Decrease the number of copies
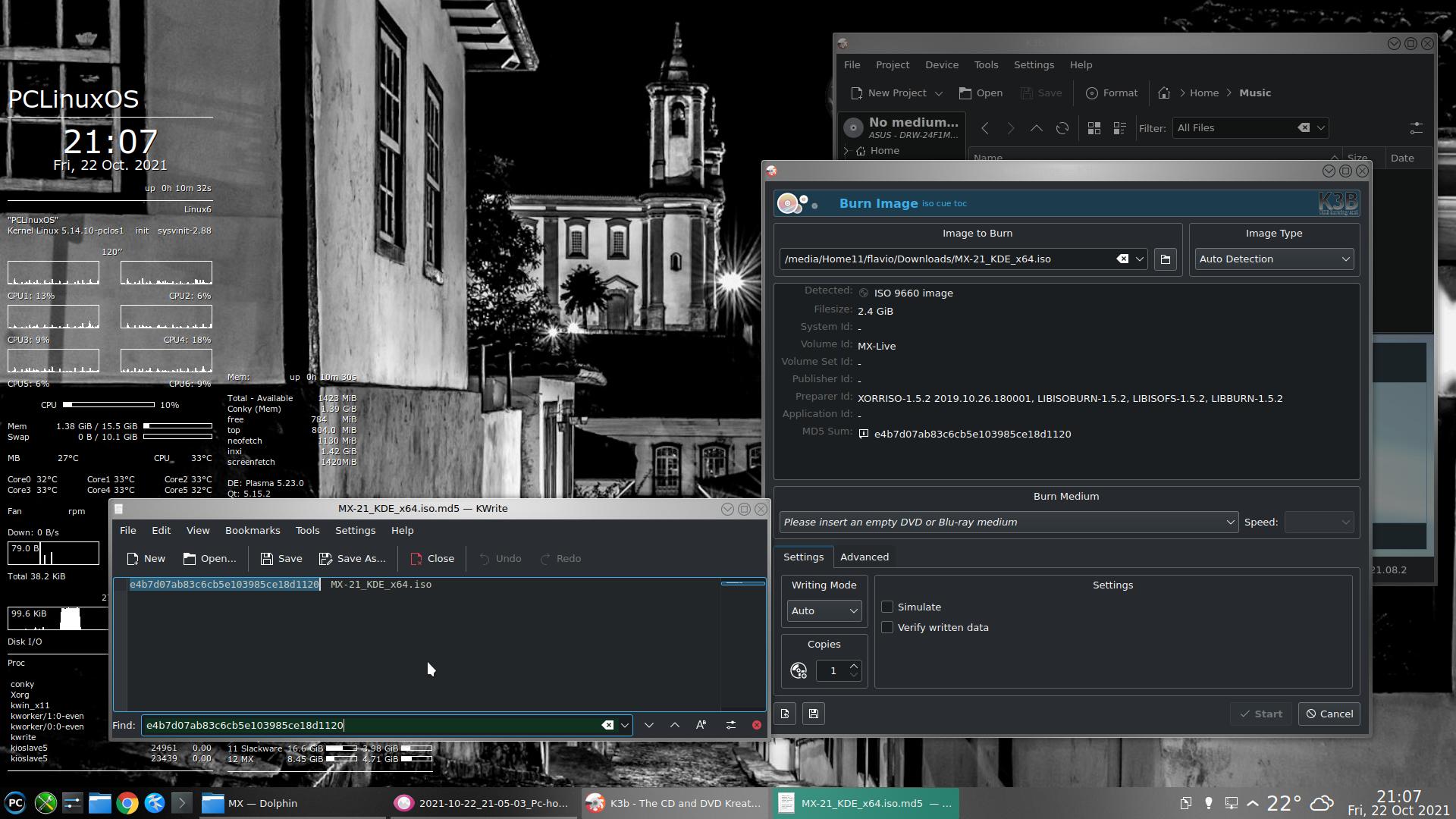1456x819 pixels. tap(854, 676)
